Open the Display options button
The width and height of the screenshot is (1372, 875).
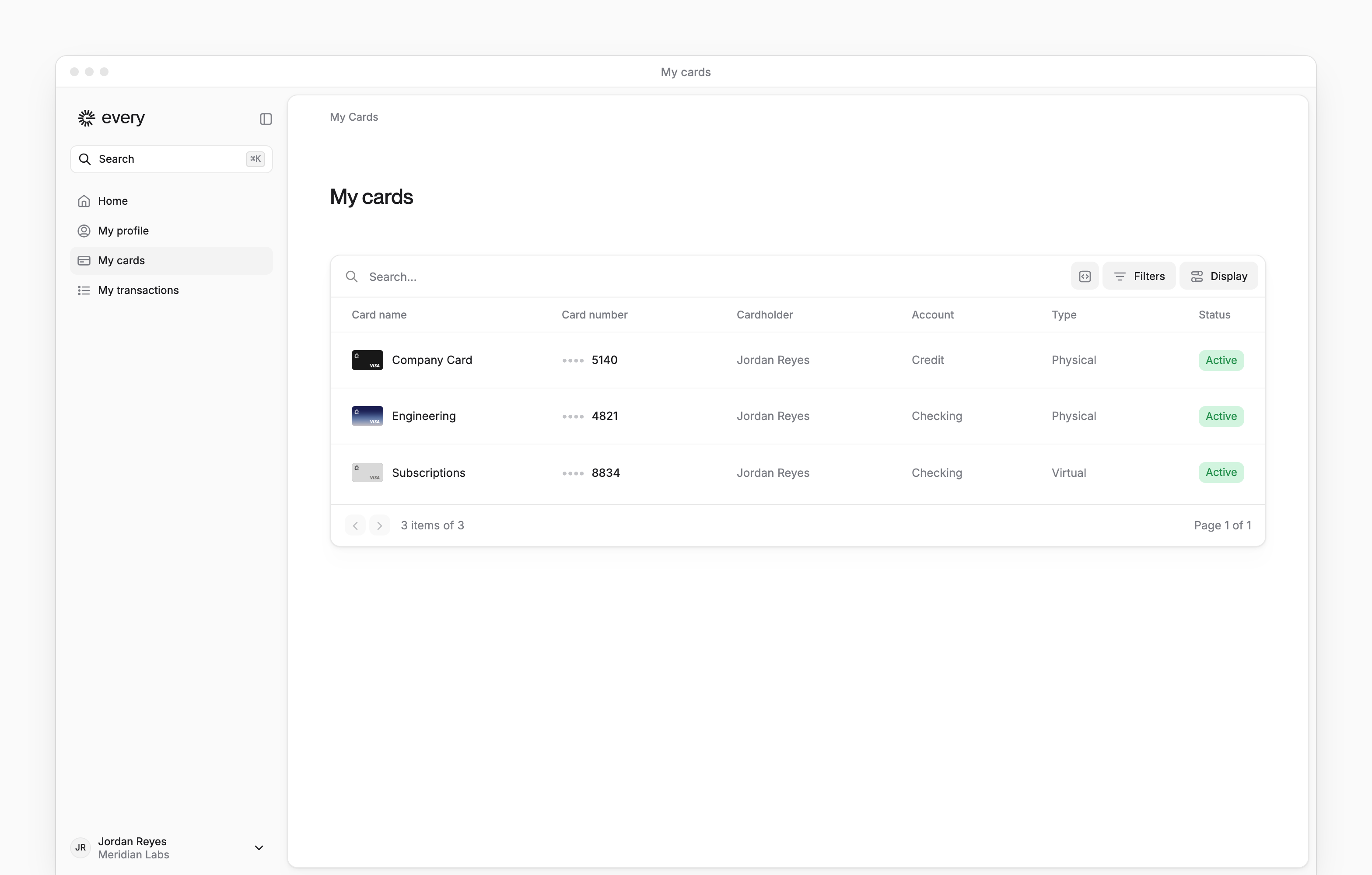click(x=1219, y=276)
